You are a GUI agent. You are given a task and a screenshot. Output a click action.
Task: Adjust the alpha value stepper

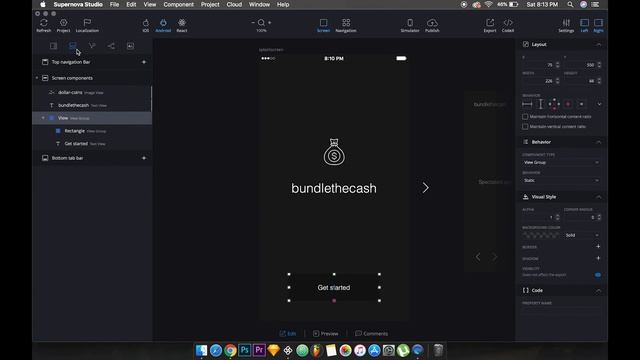coord(558,217)
